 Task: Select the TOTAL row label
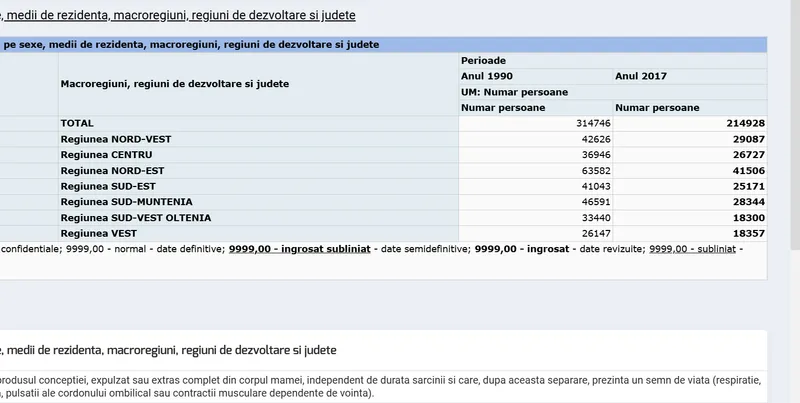click(x=77, y=123)
